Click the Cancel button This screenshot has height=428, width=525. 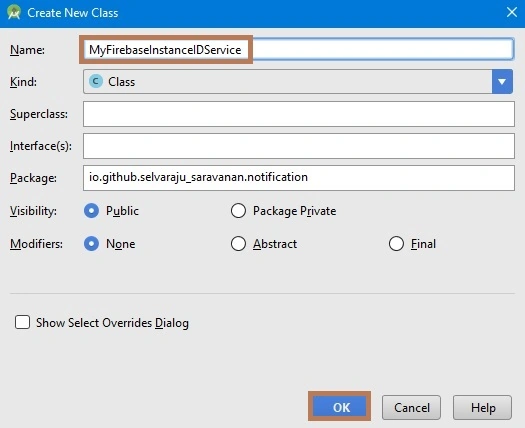click(x=411, y=408)
